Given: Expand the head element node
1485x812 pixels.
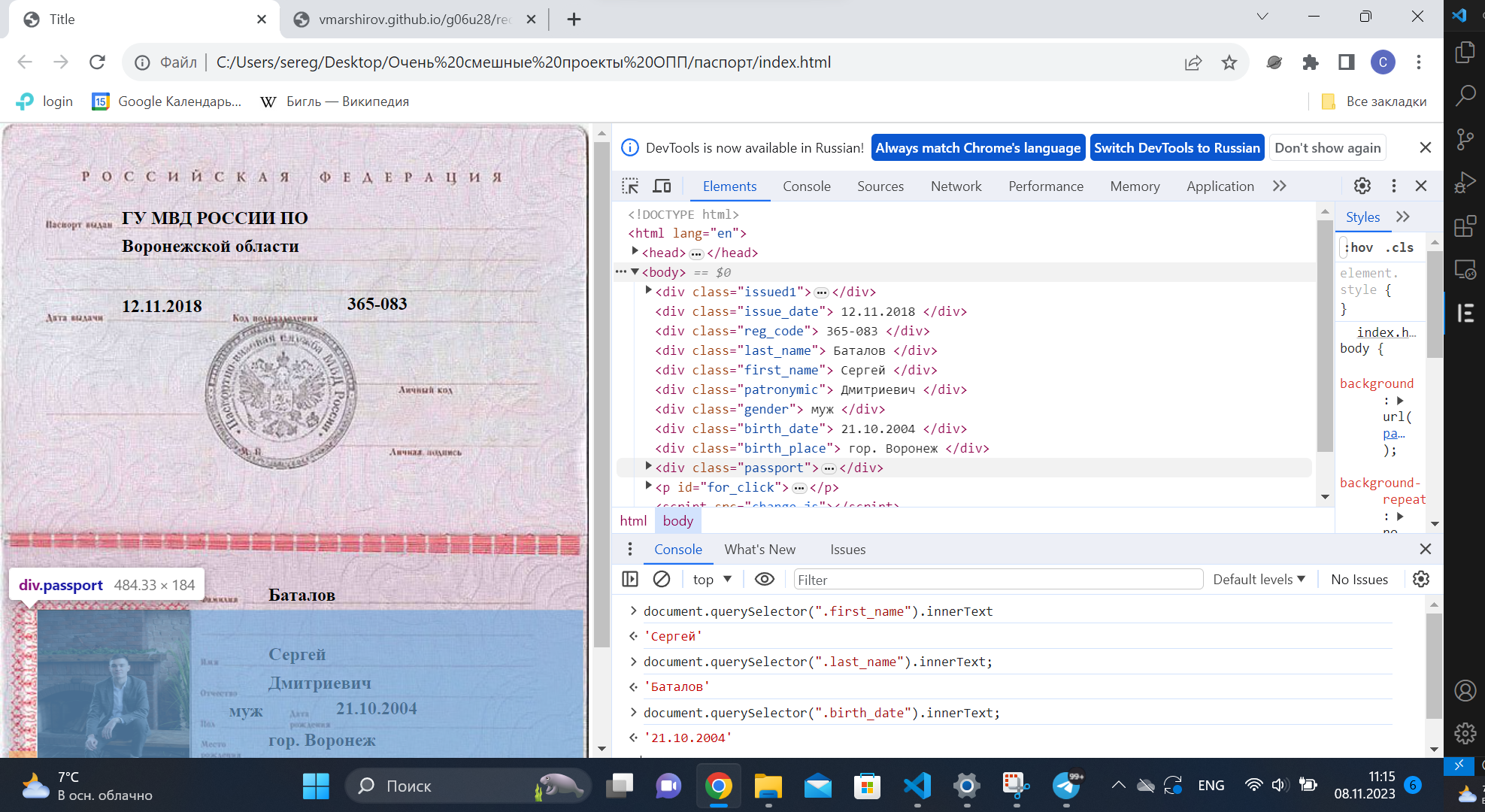Looking at the screenshot, I should coord(635,252).
